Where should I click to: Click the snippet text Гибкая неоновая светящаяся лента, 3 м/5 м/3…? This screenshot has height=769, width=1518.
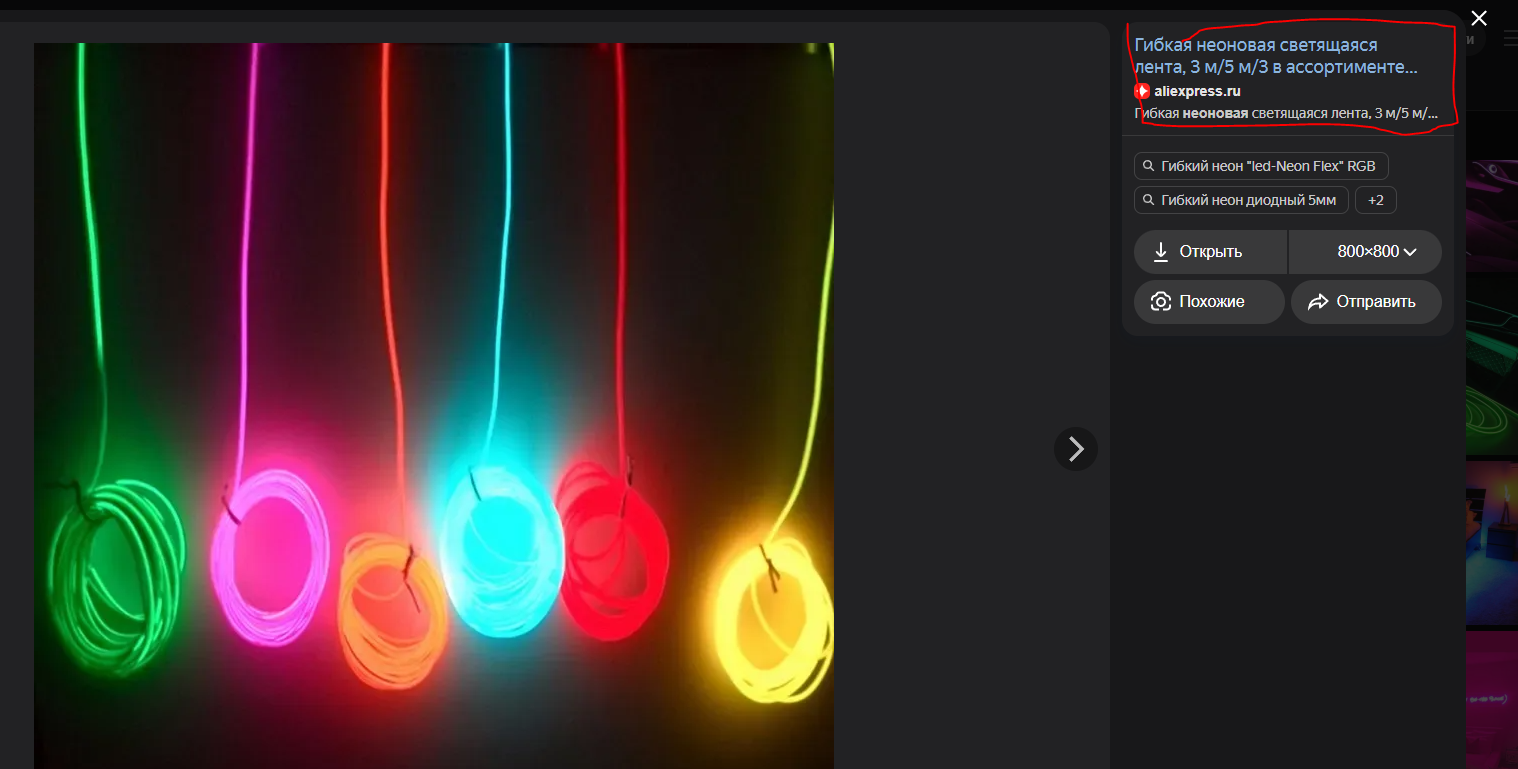1286,113
